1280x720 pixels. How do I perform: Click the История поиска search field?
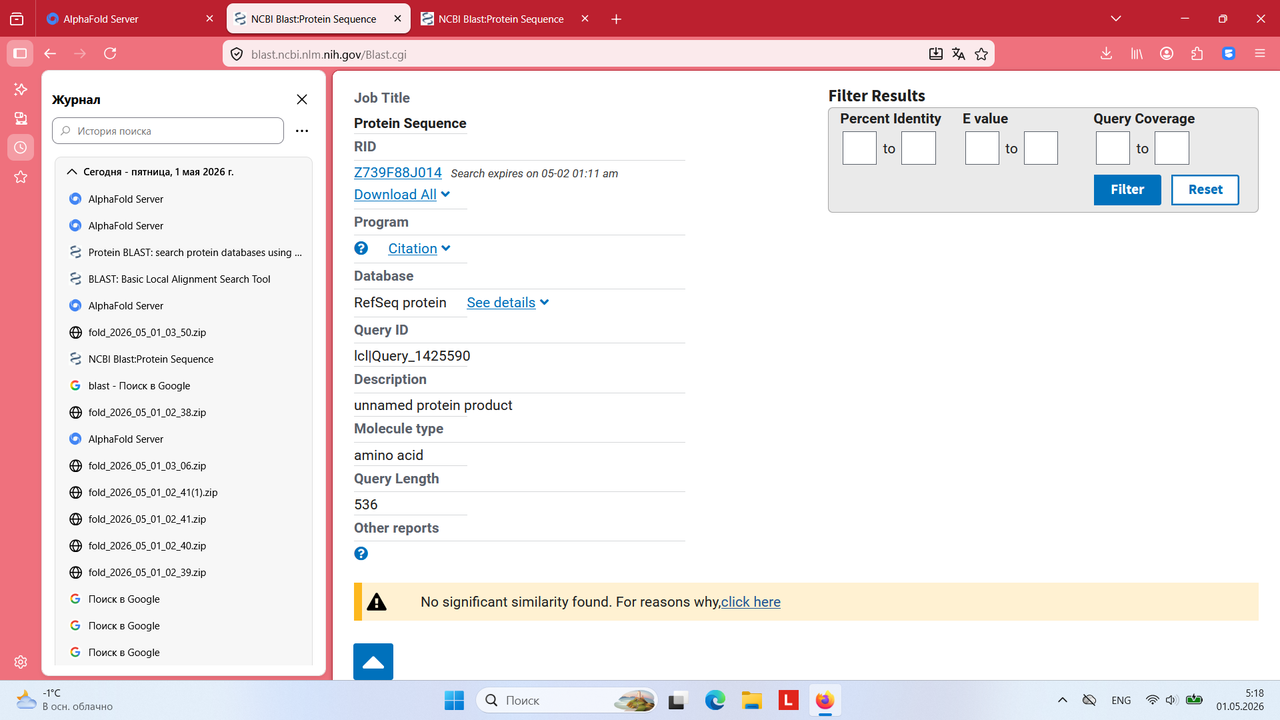point(168,131)
